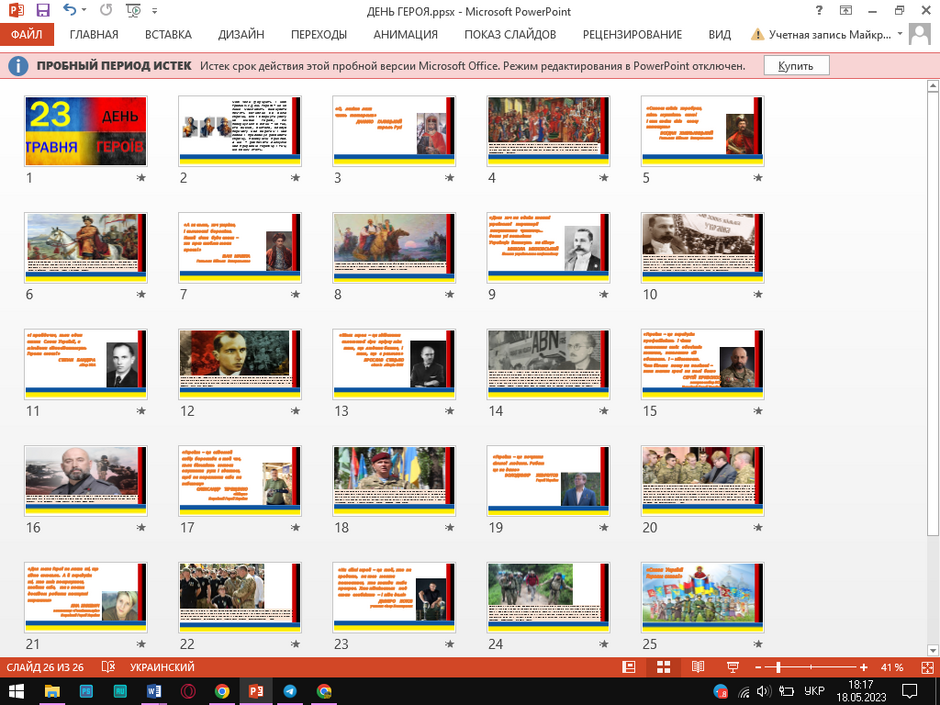Click scrollbar up arrow

click(932, 86)
